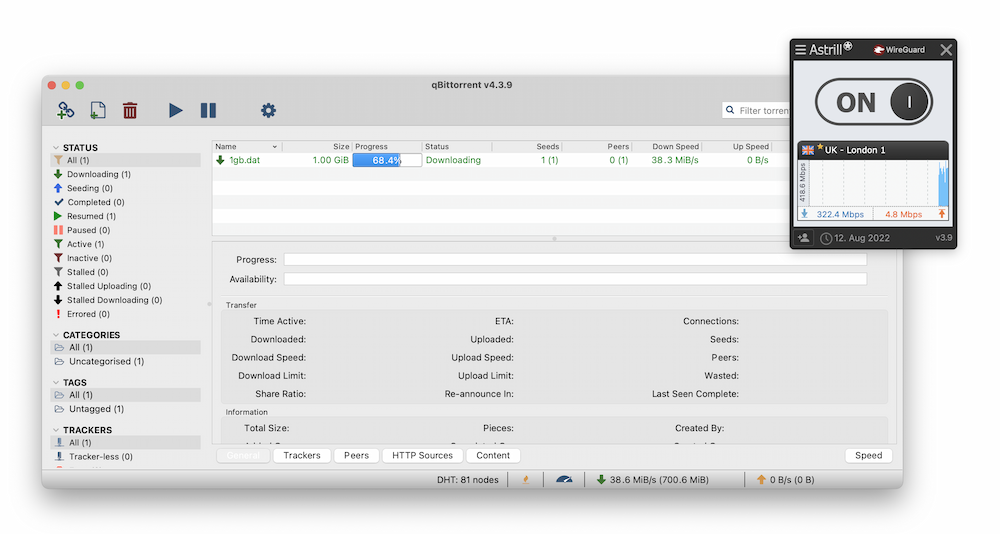Image resolution: width=1000 pixels, height=534 pixels.
Task: Click the Add torrent link icon
Action: tap(66, 110)
